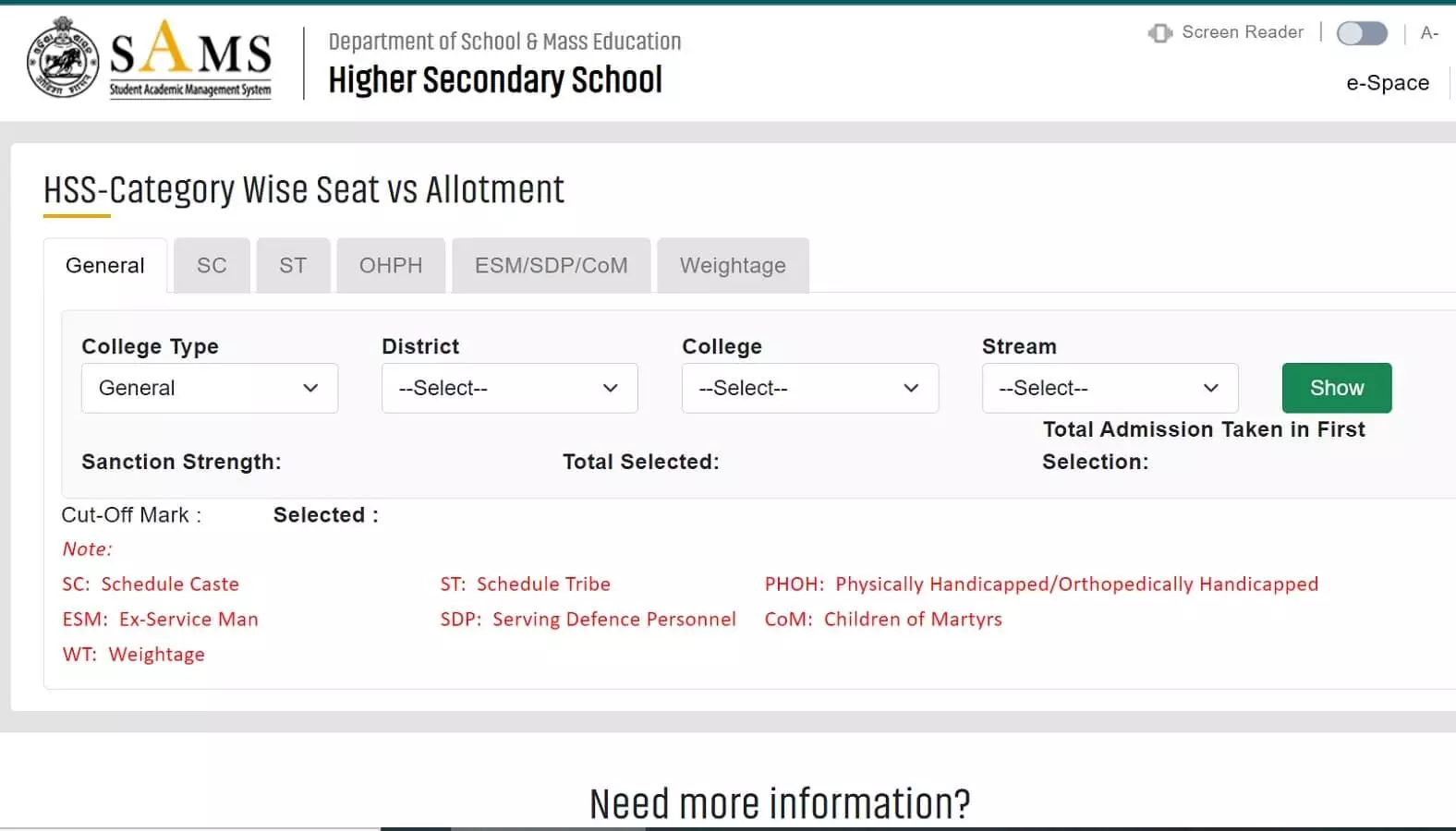This screenshot has height=831, width=1456.
Task: Select the ESM/SDP/CoM tab
Action: click(551, 266)
